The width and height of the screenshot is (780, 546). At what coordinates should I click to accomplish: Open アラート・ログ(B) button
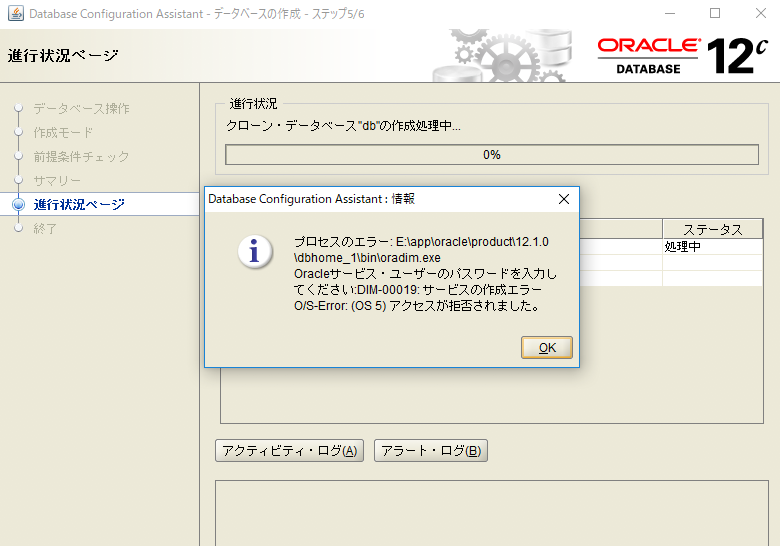tap(431, 451)
